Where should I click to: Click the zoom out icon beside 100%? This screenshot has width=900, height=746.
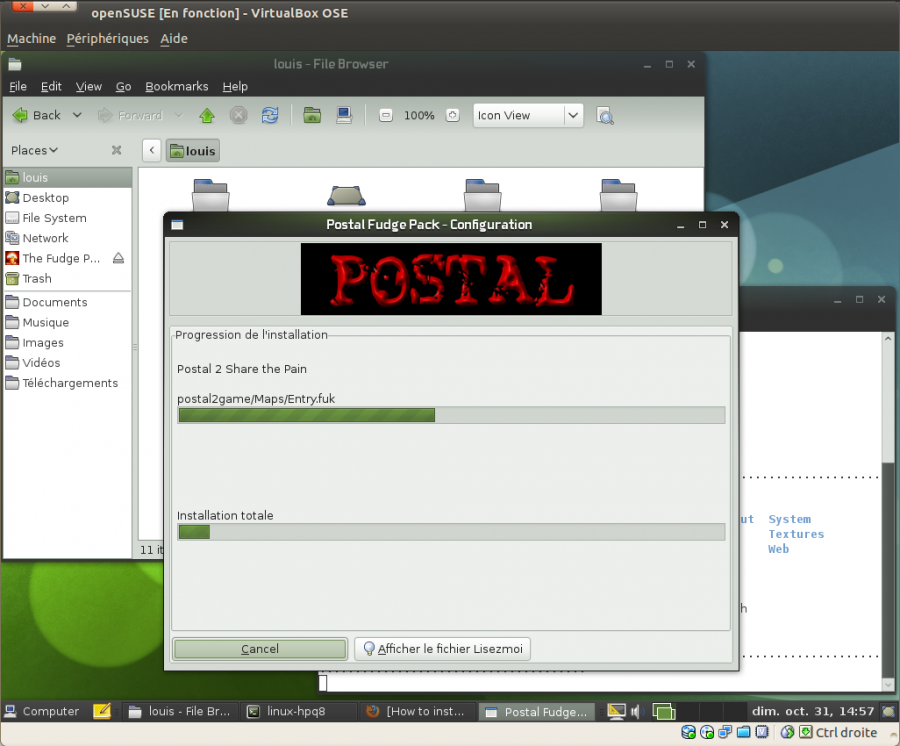[386, 115]
